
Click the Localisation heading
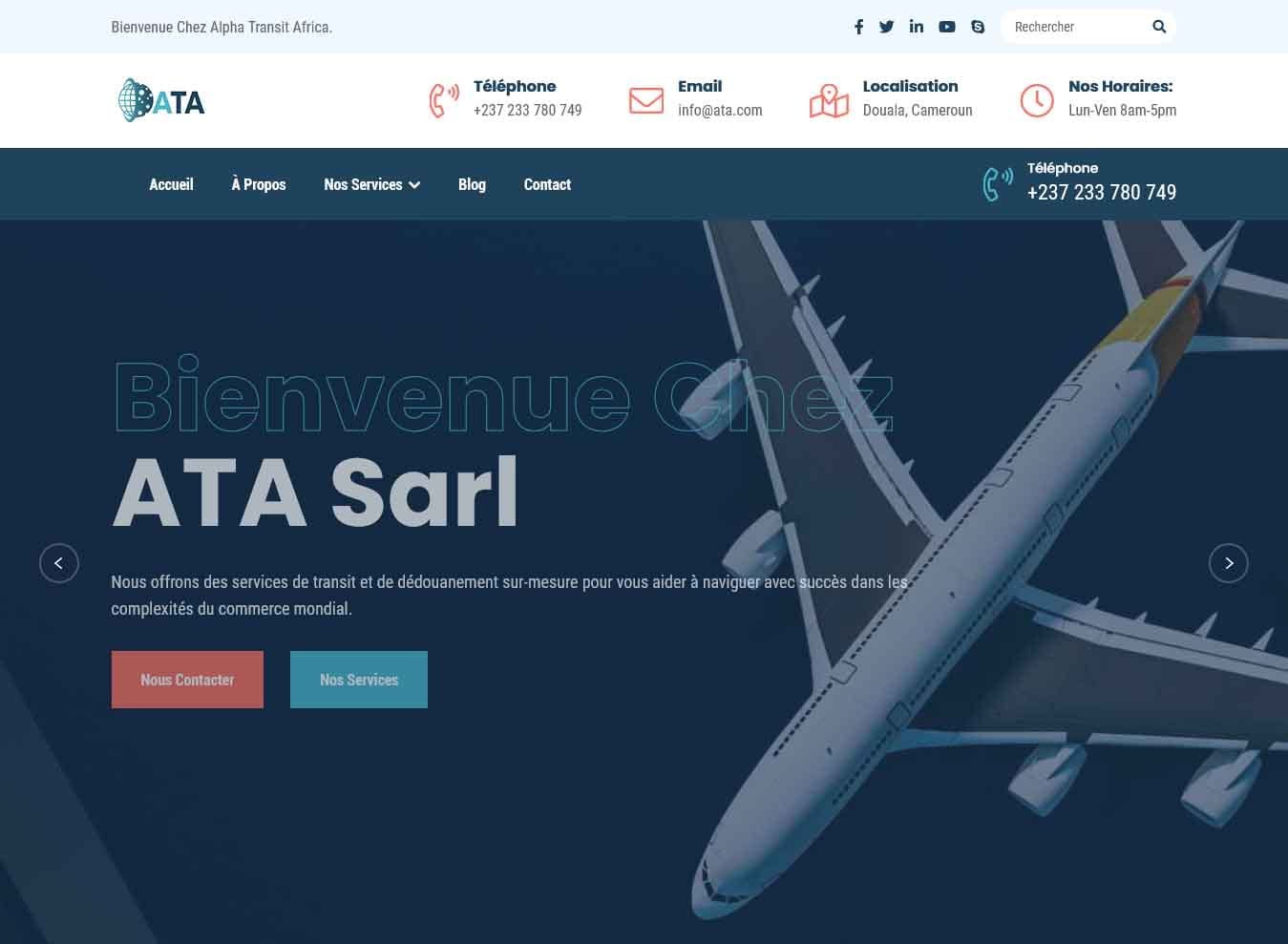(910, 86)
